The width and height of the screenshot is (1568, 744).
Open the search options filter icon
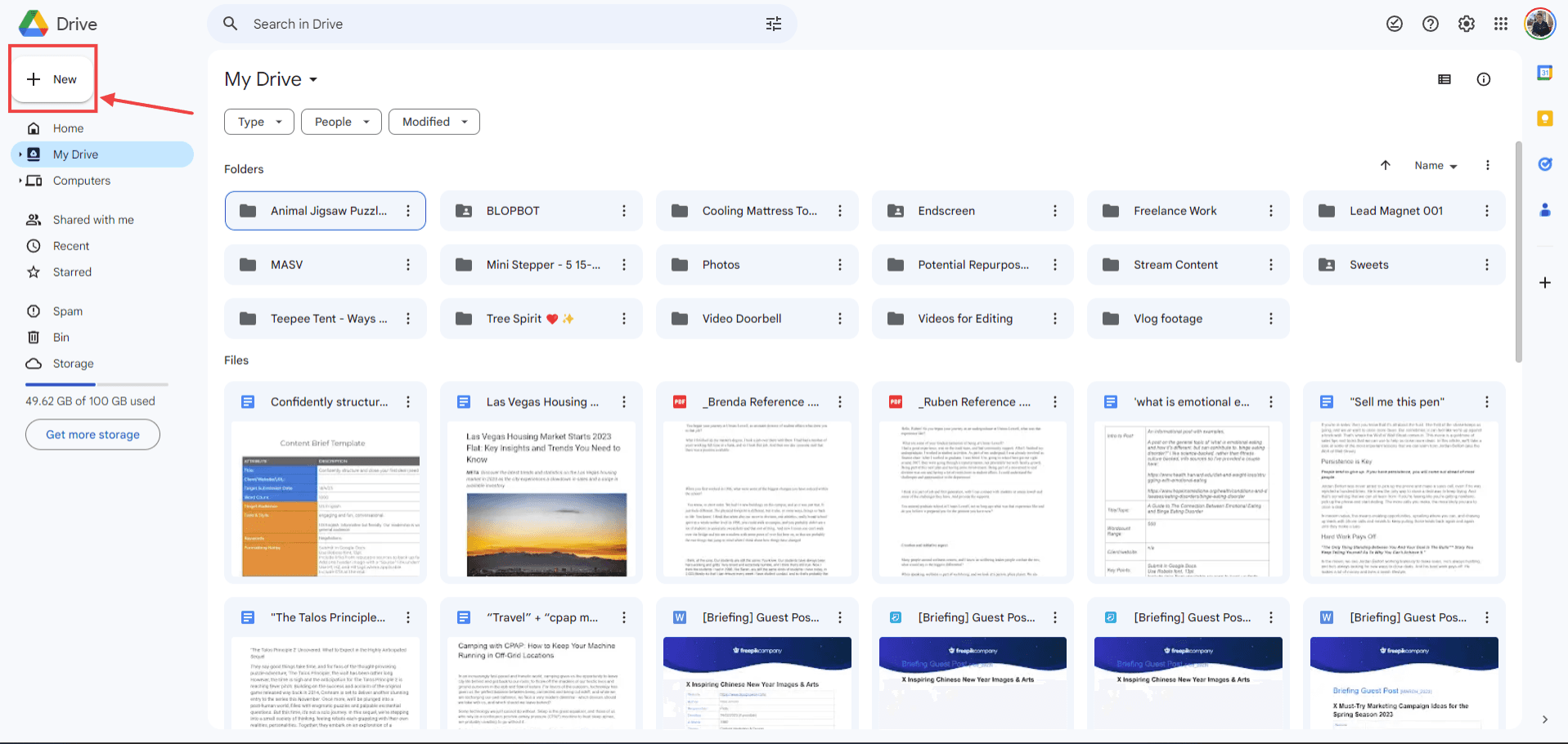coord(773,24)
